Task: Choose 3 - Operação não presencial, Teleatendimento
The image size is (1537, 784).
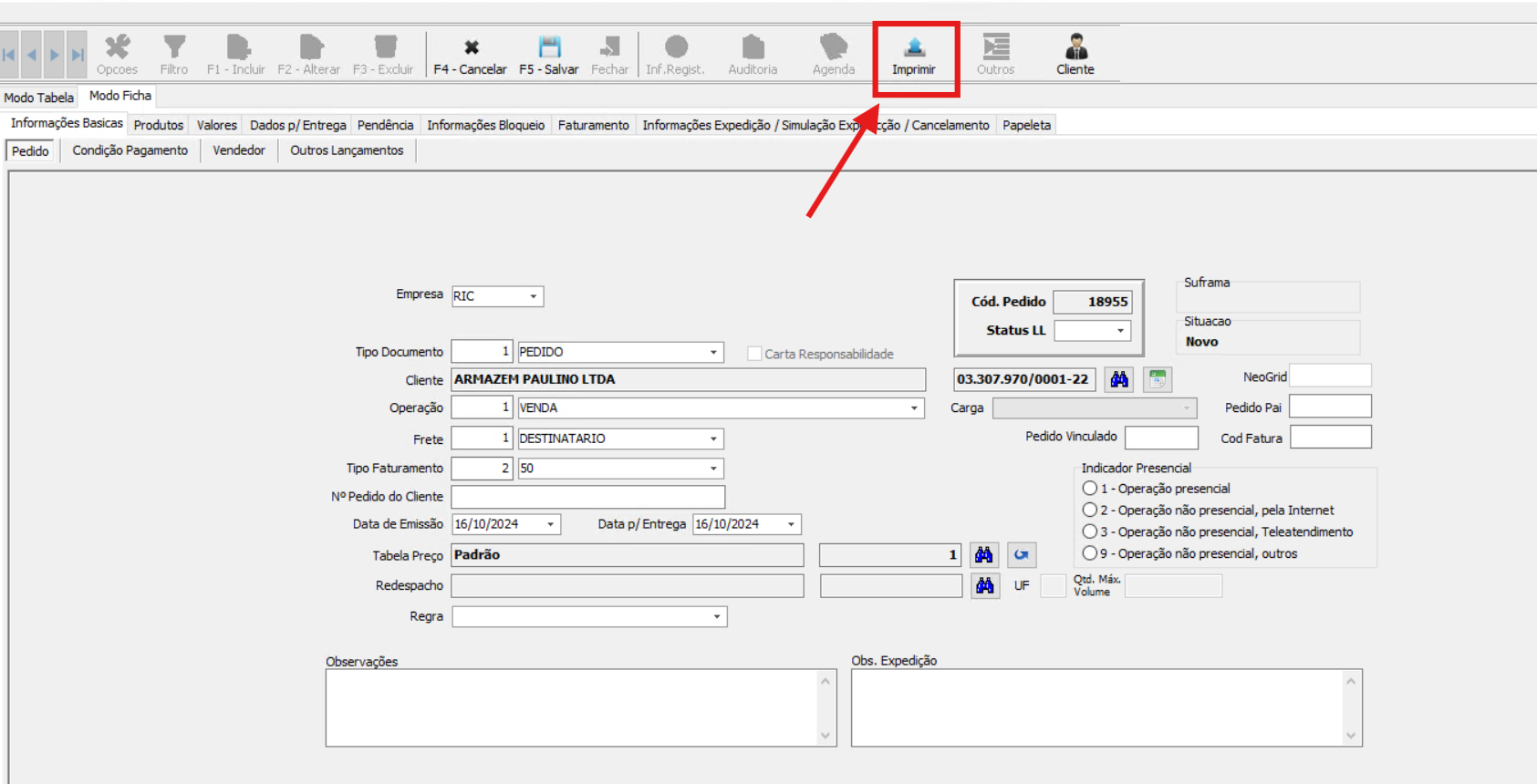Action: pyautogui.click(x=1090, y=531)
